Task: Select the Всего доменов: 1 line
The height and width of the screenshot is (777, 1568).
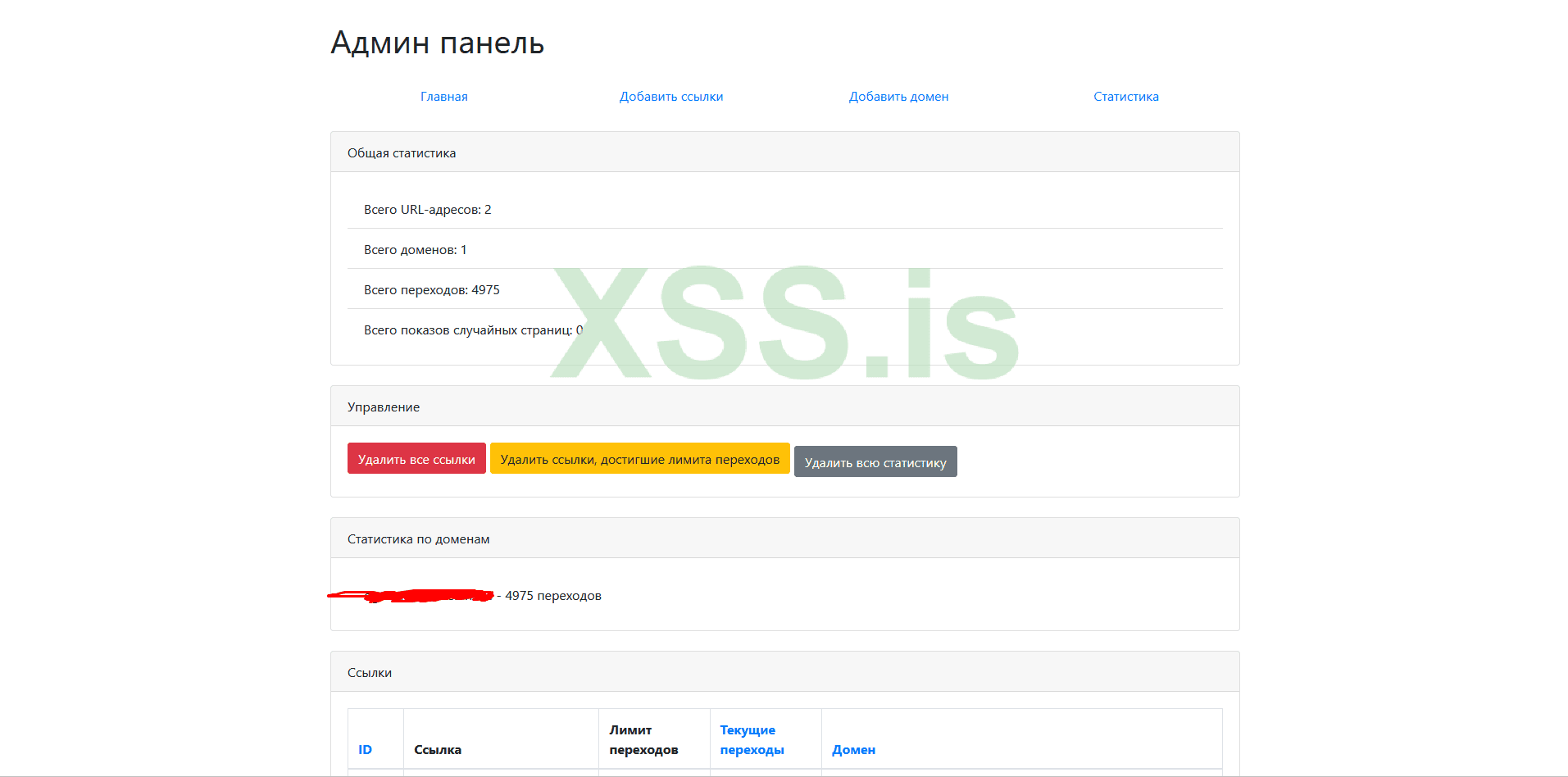Action: (x=785, y=249)
